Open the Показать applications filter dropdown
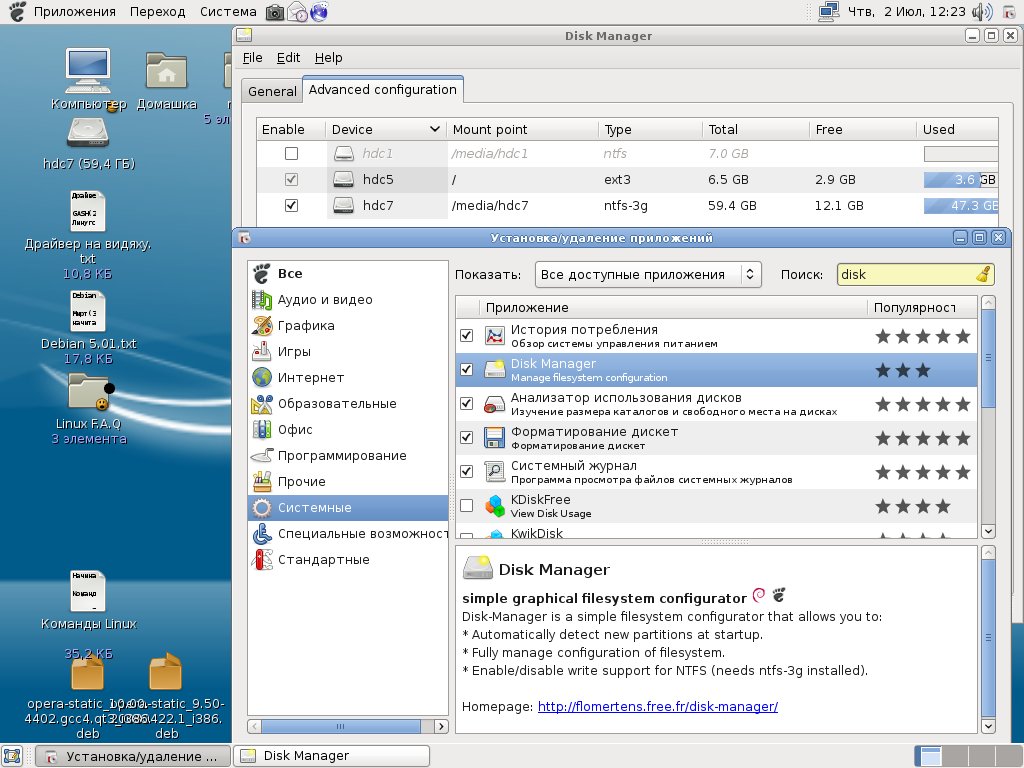Viewport: 1024px width, 768px height. [x=648, y=275]
